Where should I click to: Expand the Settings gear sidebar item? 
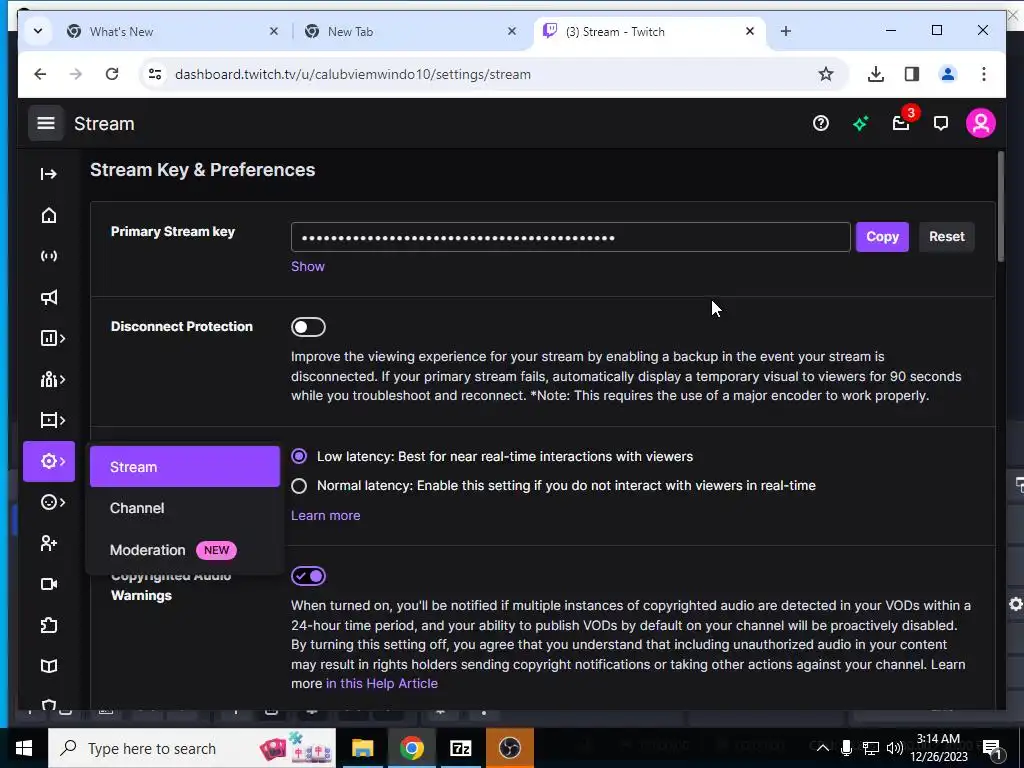[x=49, y=461]
